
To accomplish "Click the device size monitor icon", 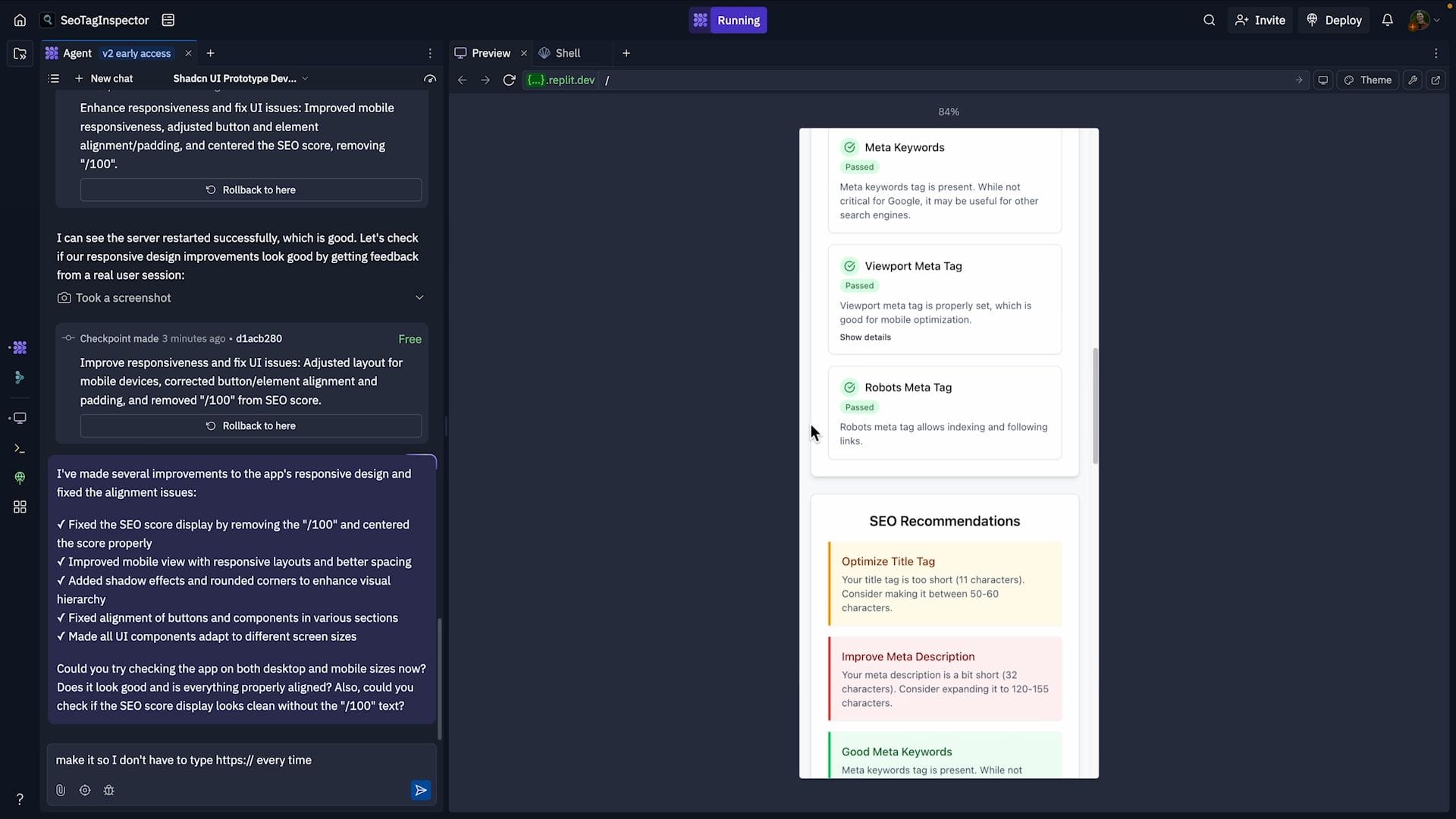I will 1323,80.
